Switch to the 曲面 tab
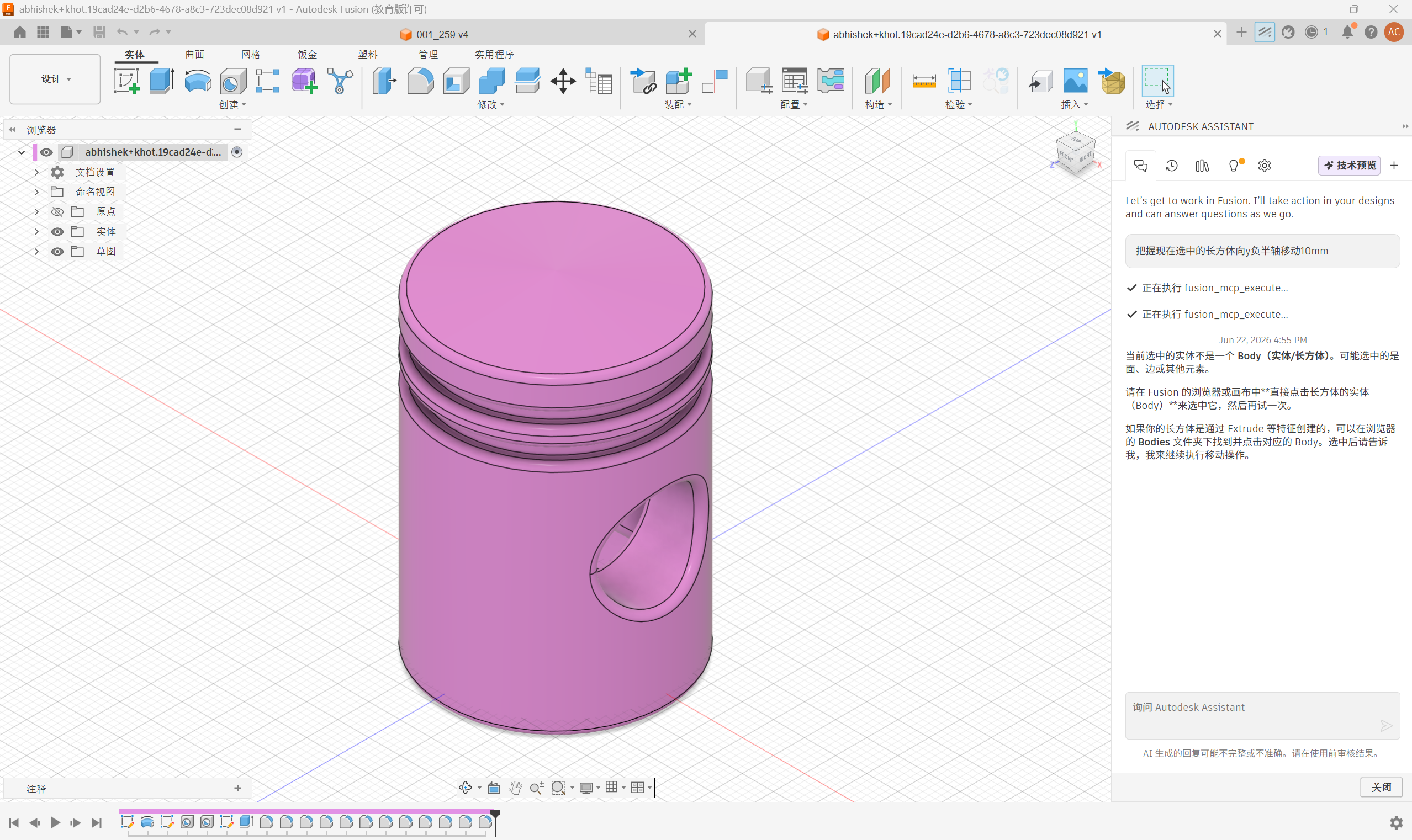Viewport: 1412px width, 840px height. click(195, 54)
